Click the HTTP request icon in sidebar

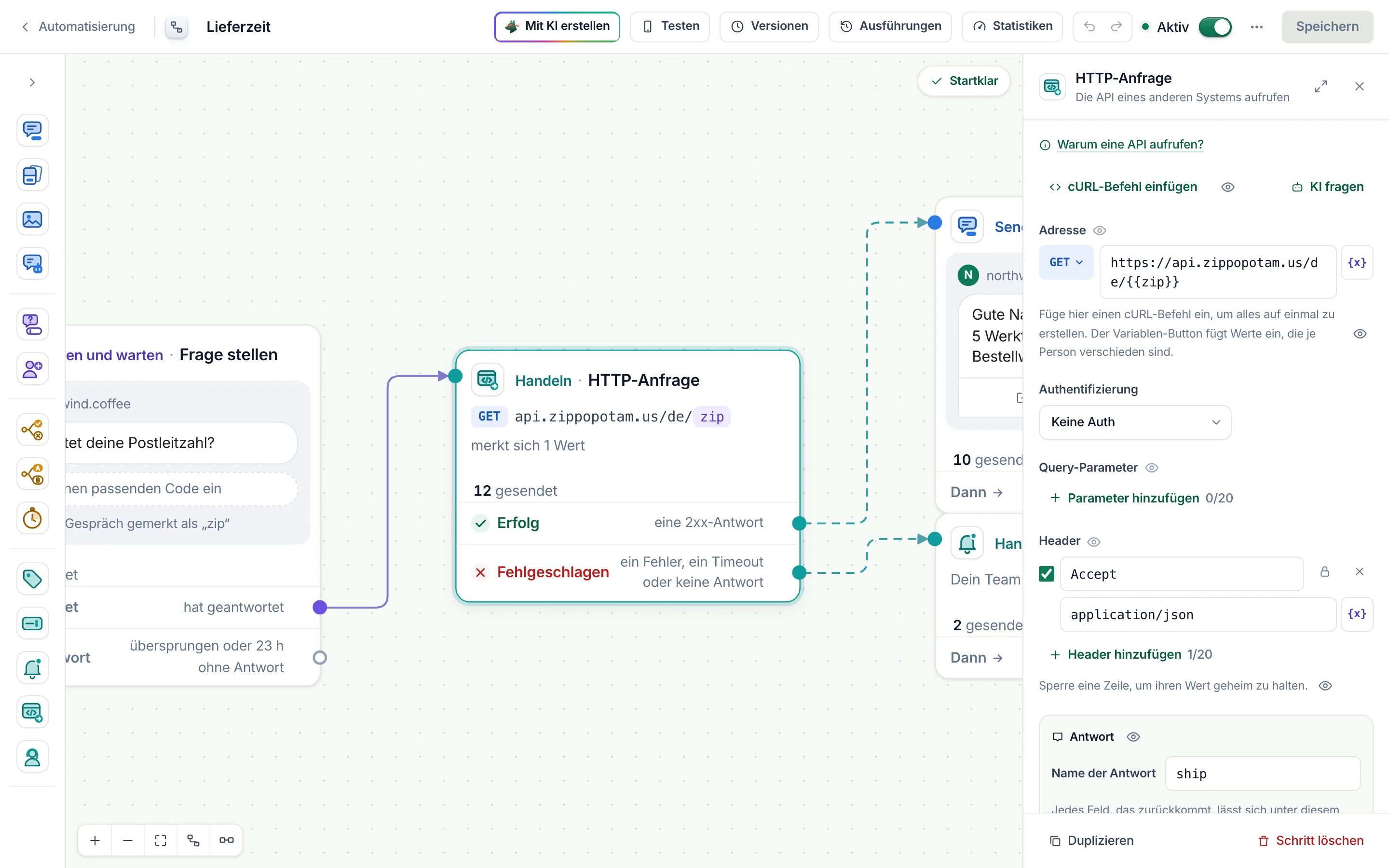(x=32, y=712)
